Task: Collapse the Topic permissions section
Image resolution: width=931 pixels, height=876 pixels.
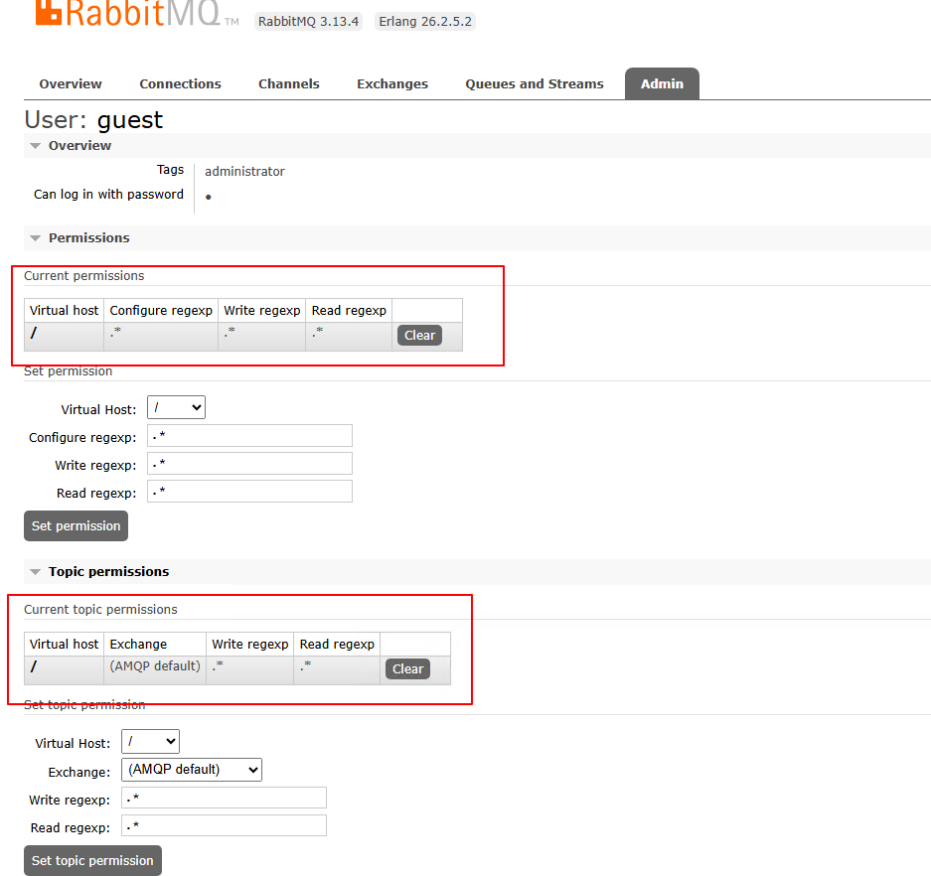Action: point(109,571)
